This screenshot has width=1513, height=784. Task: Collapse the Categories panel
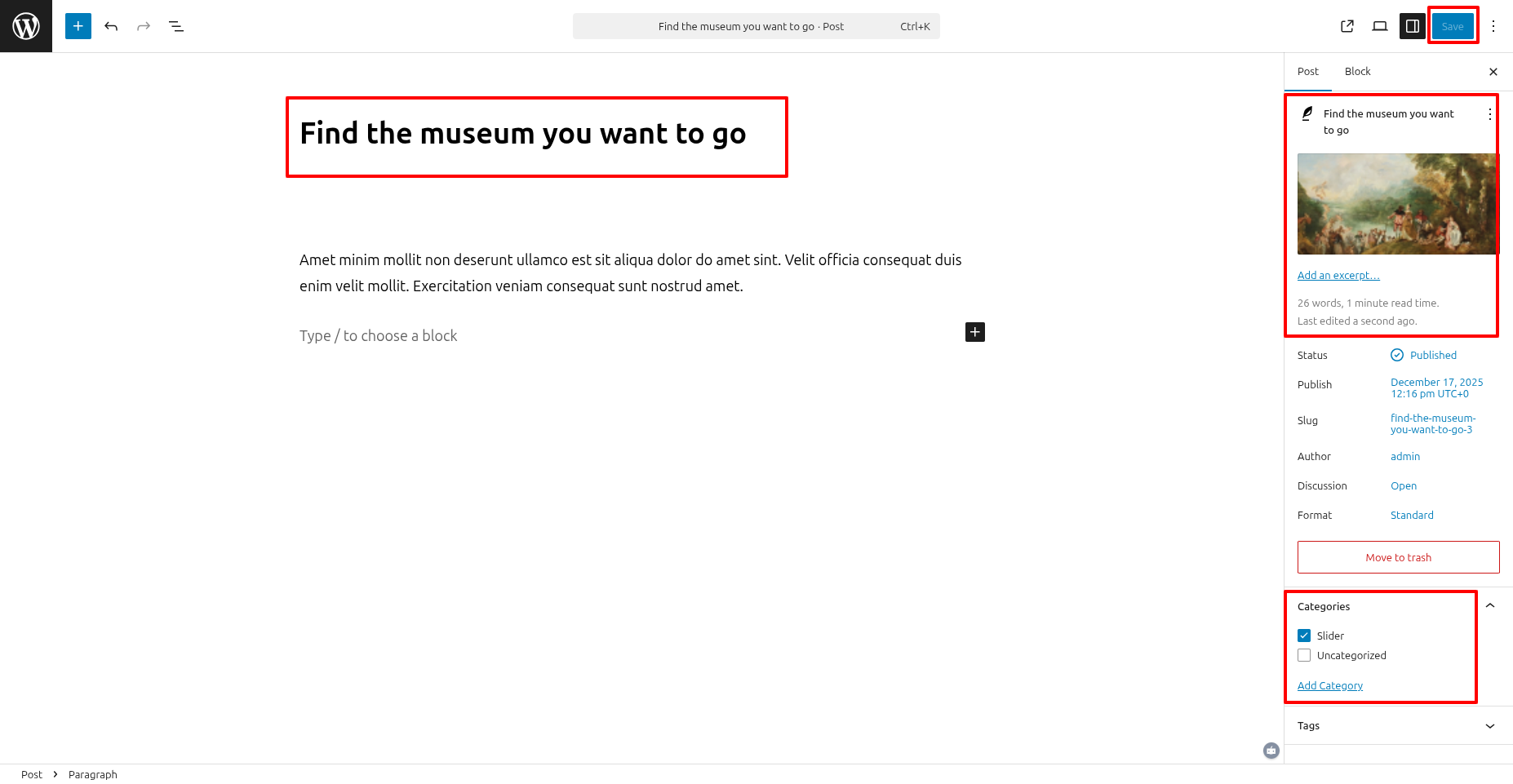[1490, 605]
